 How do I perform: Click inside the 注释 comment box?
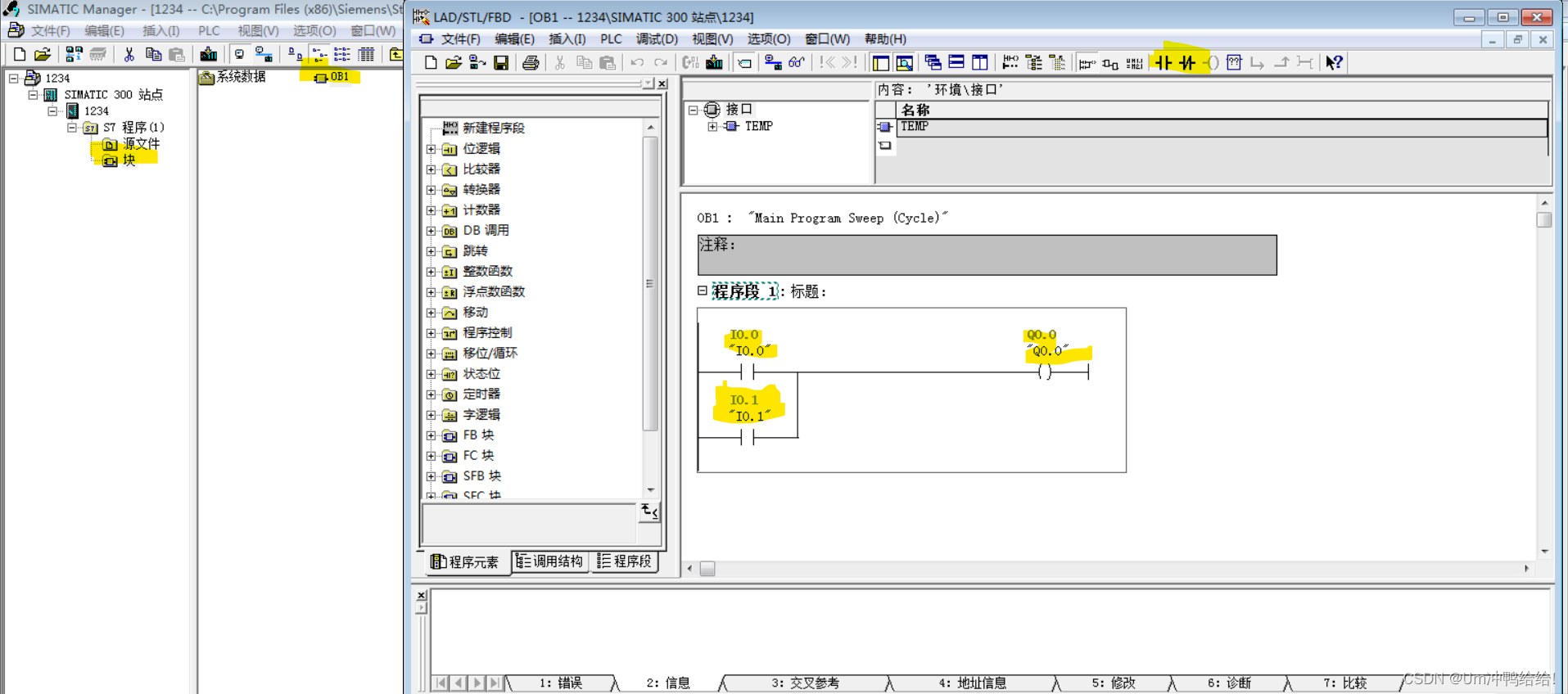987,255
